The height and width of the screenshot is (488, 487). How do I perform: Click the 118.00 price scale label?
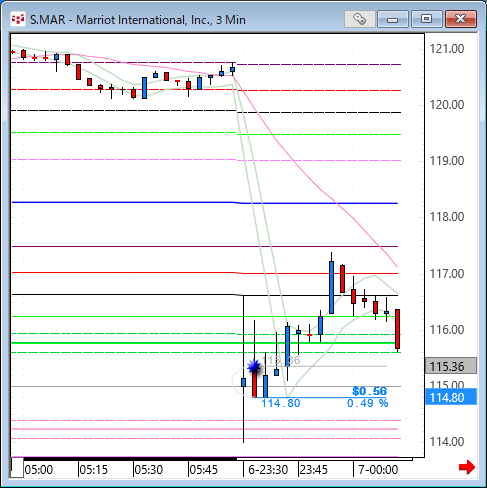(x=447, y=217)
